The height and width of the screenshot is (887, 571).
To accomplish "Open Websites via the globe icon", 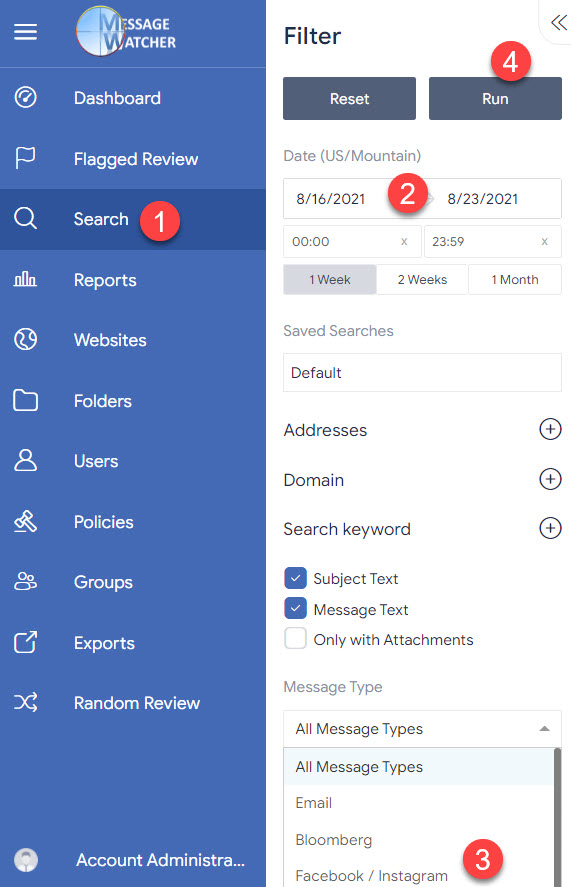I will pyautogui.click(x=25, y=339).
